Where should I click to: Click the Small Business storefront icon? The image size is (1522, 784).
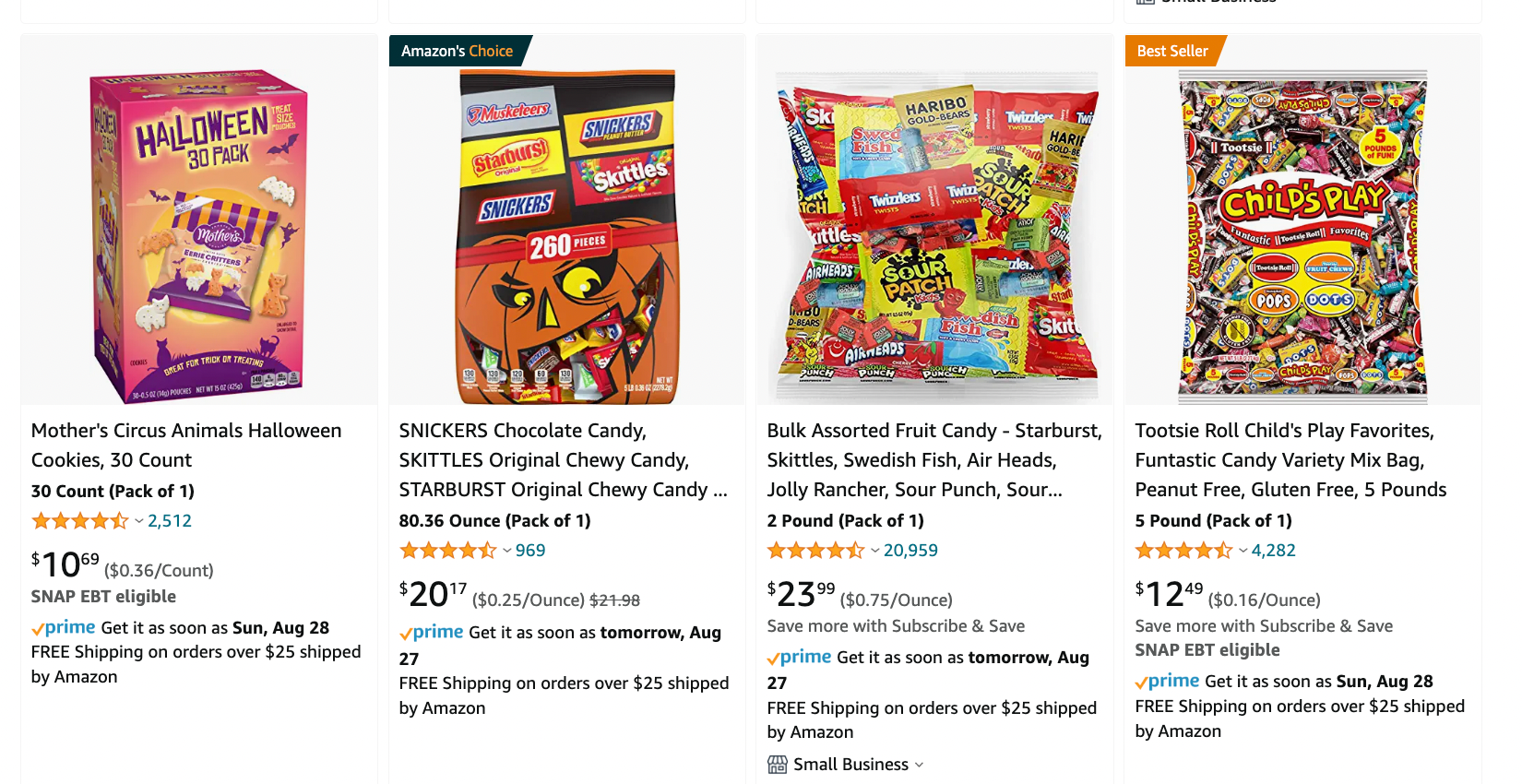pos(777,765)
